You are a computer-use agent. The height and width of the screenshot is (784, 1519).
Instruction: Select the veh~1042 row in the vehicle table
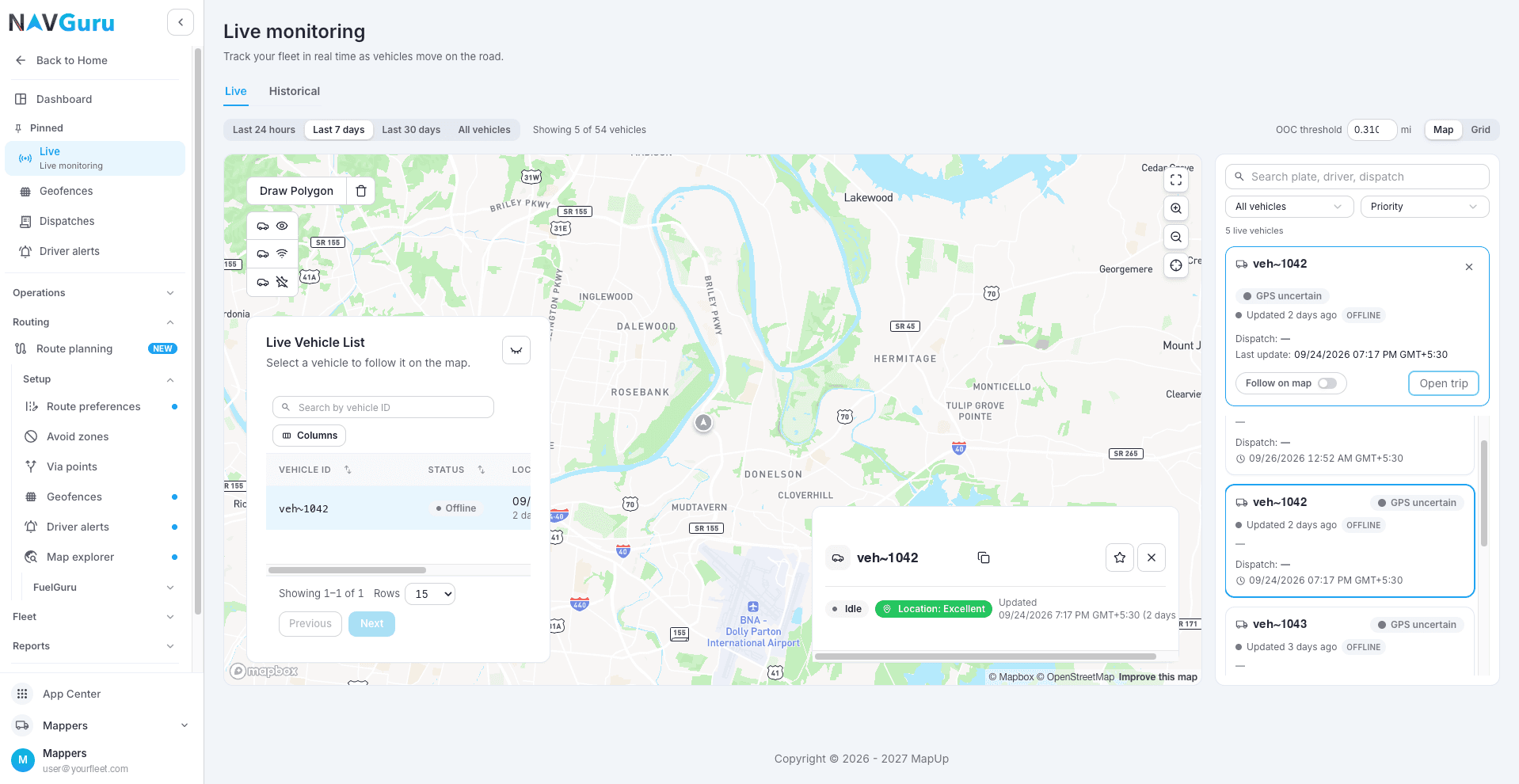[x=398, y=508]
